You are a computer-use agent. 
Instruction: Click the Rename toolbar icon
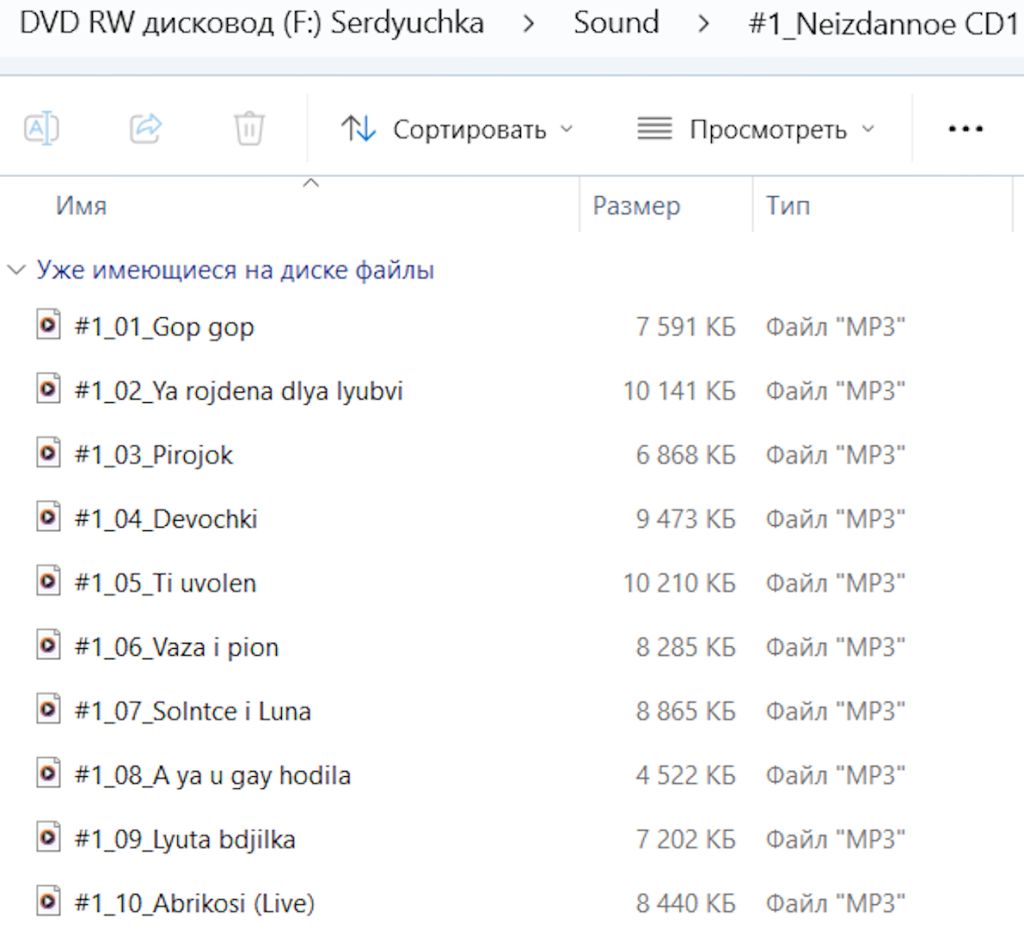click(41, 128)
